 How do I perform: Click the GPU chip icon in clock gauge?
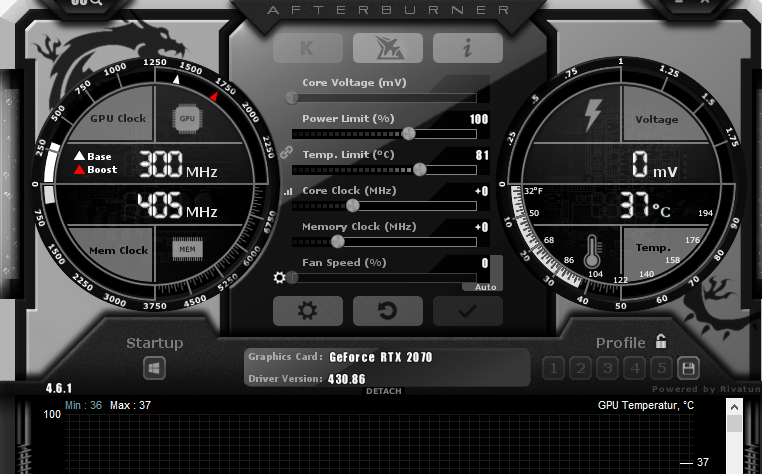[187, 118]
